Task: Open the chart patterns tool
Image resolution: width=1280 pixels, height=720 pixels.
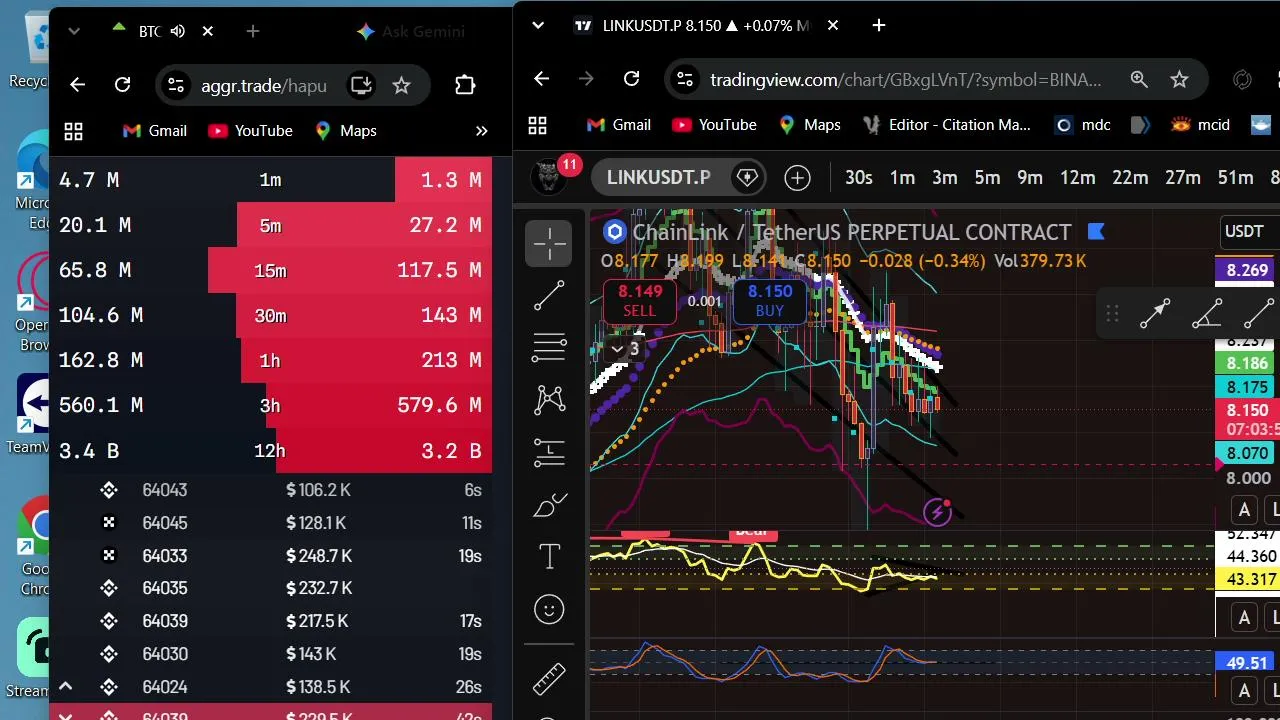Action: point(549,400)
